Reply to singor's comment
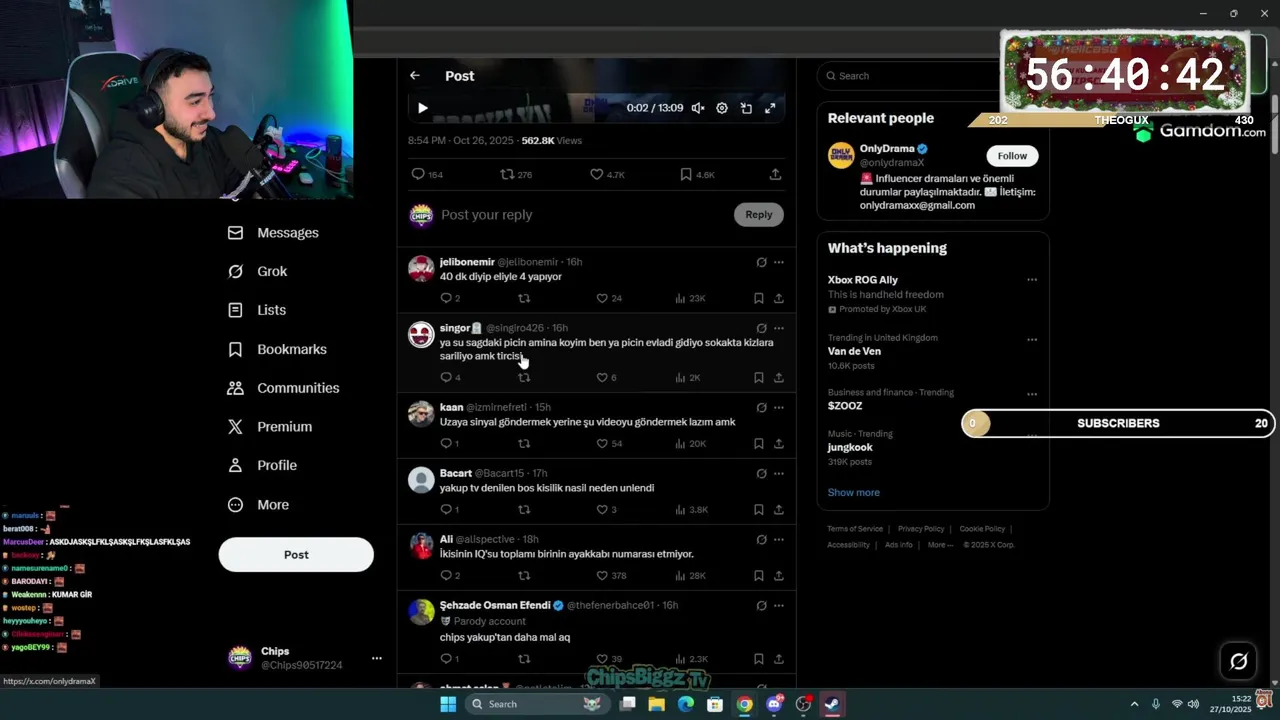 [x=450, y=378]
